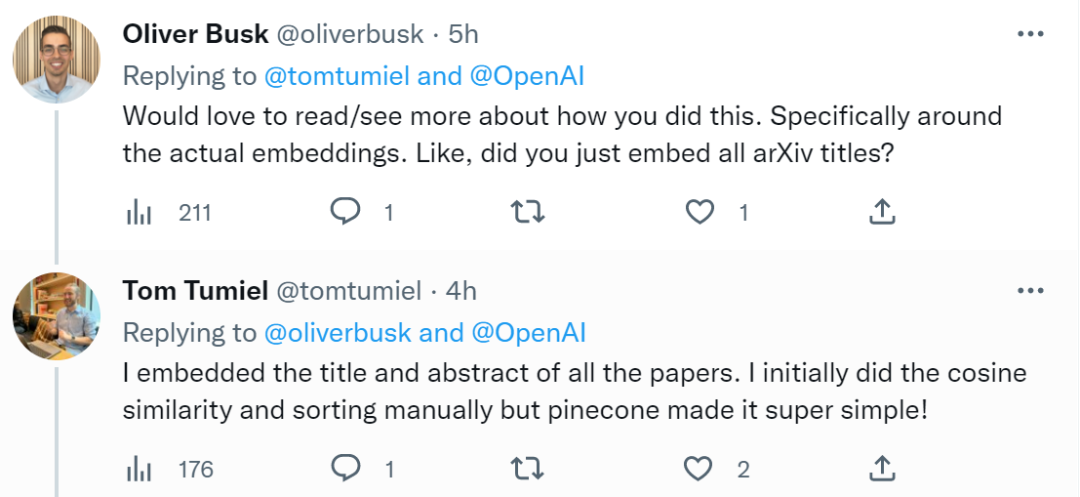Open Oliver Busk display name

[x=195, y=34]
